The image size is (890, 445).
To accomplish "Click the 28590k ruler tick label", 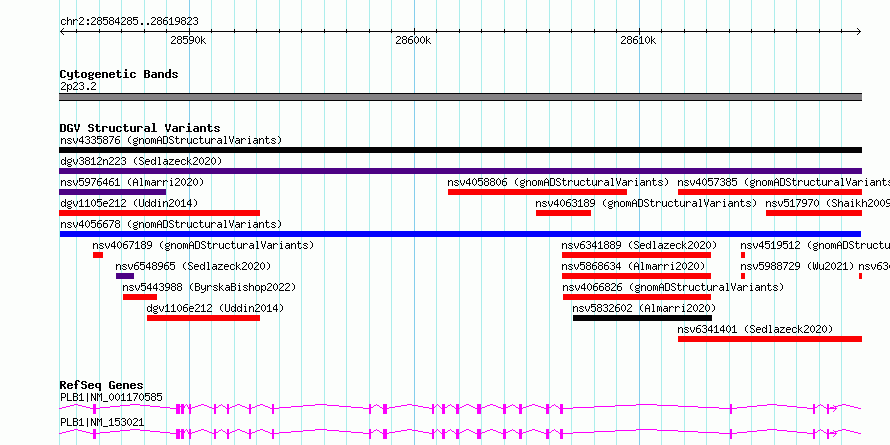I will tap(188, 40).
